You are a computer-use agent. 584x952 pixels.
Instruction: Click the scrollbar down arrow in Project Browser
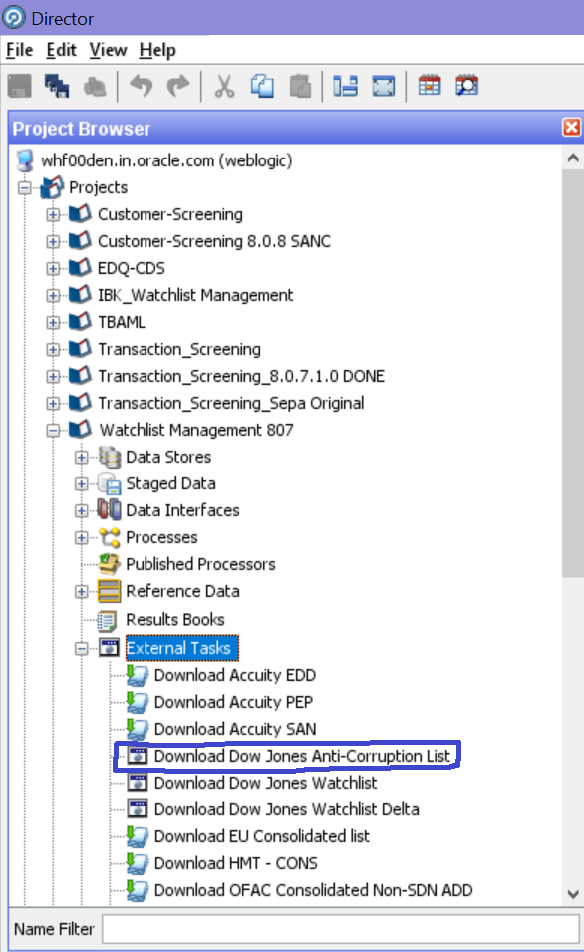click(x=572, y=894)
